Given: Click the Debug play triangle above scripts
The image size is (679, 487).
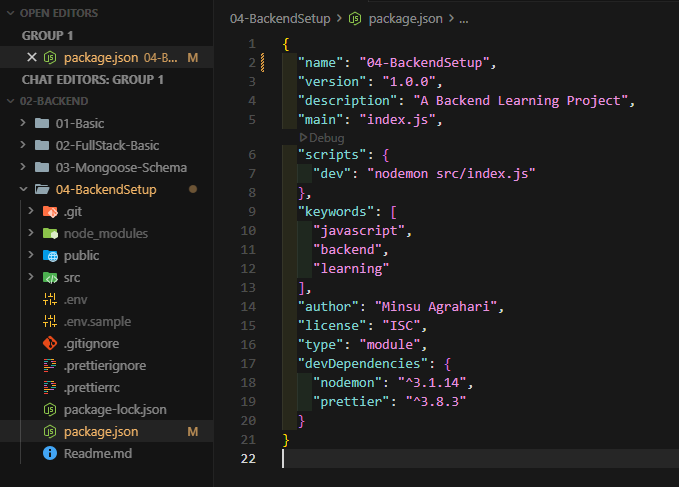Looking at the screenshot, I should (x=303, y=138).
